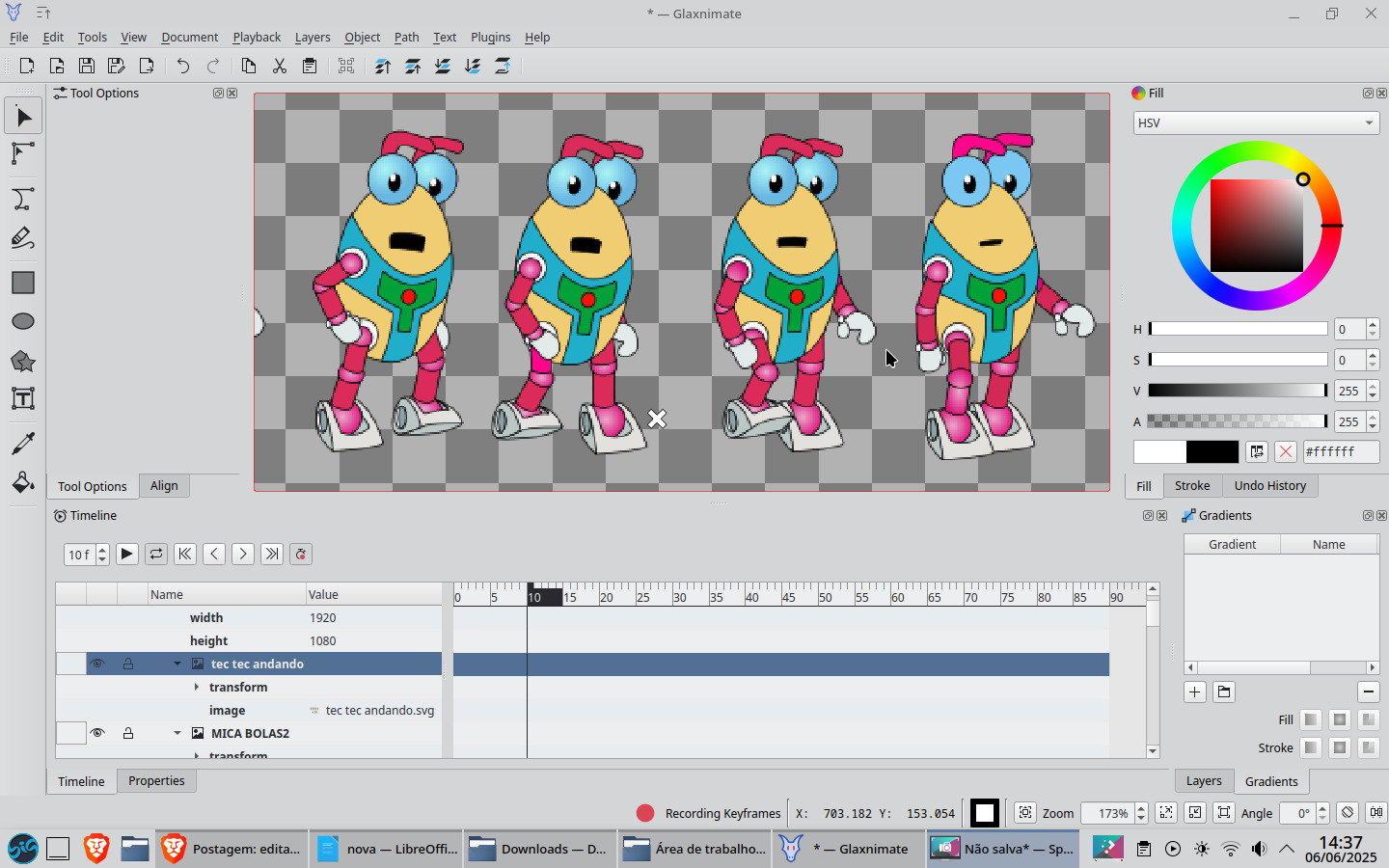The image size is (1389, 868).
Task: Toggle visibility of MICA BOLAS2 layer
Action: [97, 733]
